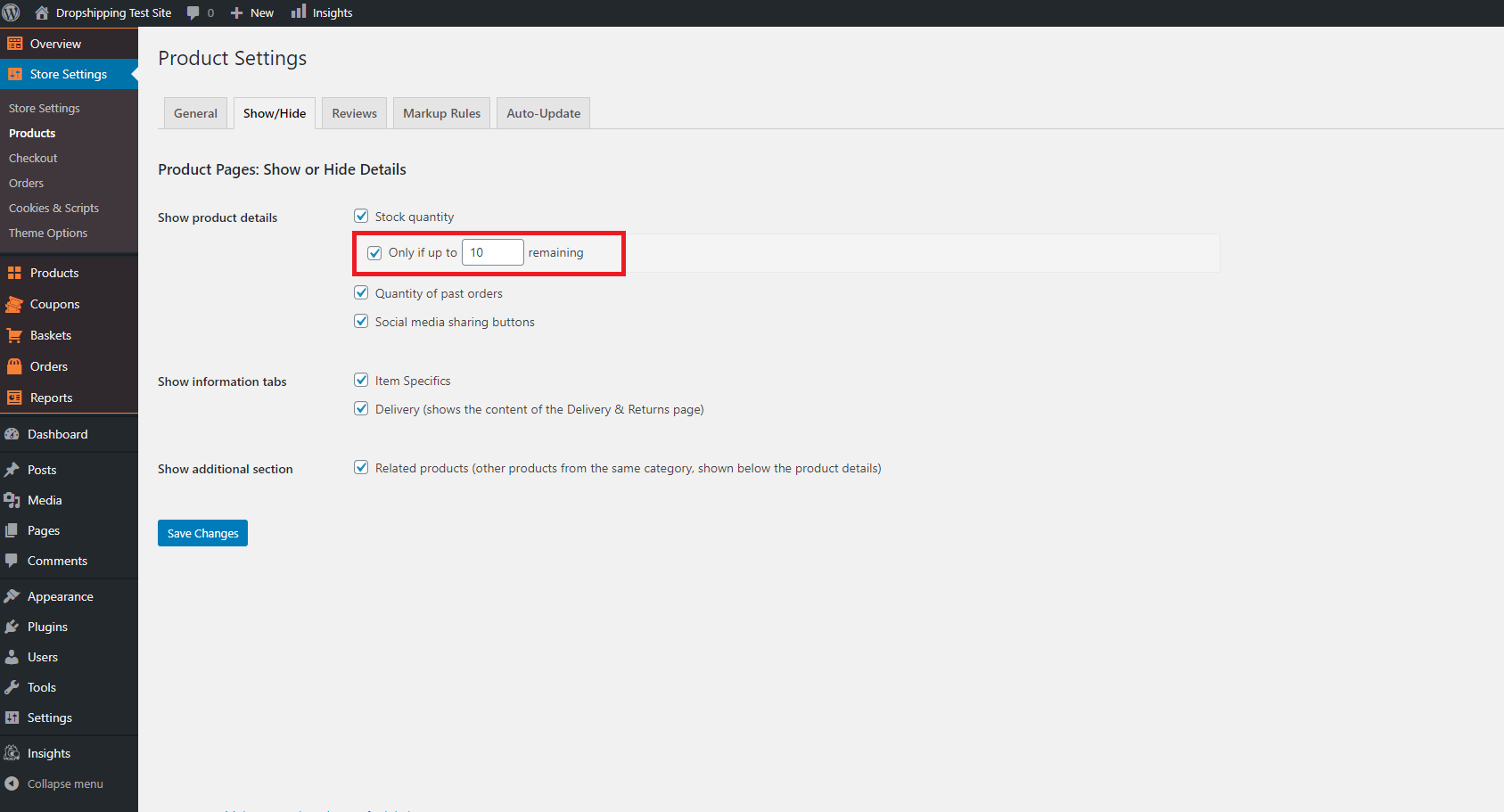Screen dimensions: 1504x812
Task: Click the Plugins plug icon
Action: point(12,627)
